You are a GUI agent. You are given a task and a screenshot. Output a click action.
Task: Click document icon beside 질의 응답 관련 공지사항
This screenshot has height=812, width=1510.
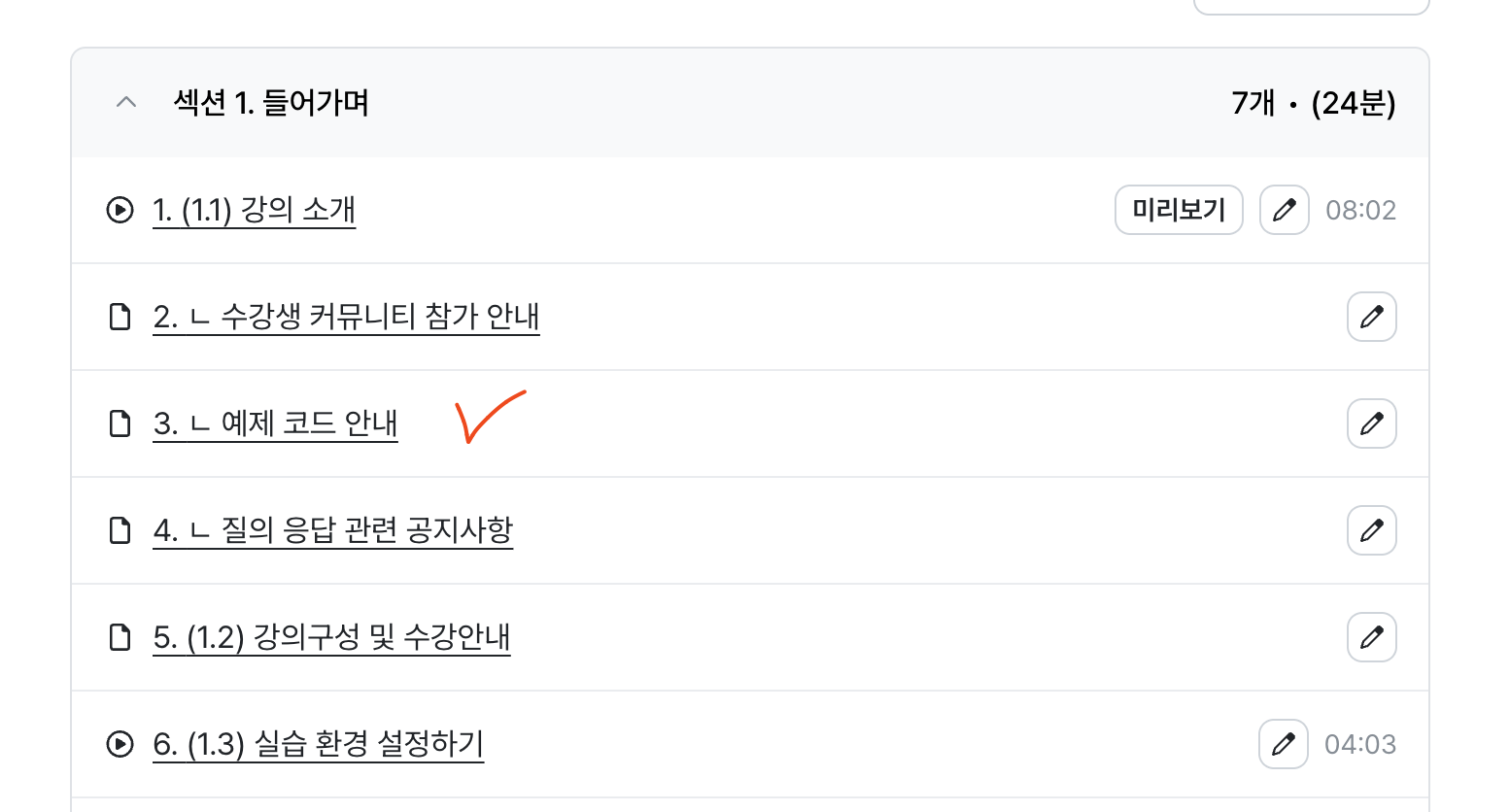(120, 530)
